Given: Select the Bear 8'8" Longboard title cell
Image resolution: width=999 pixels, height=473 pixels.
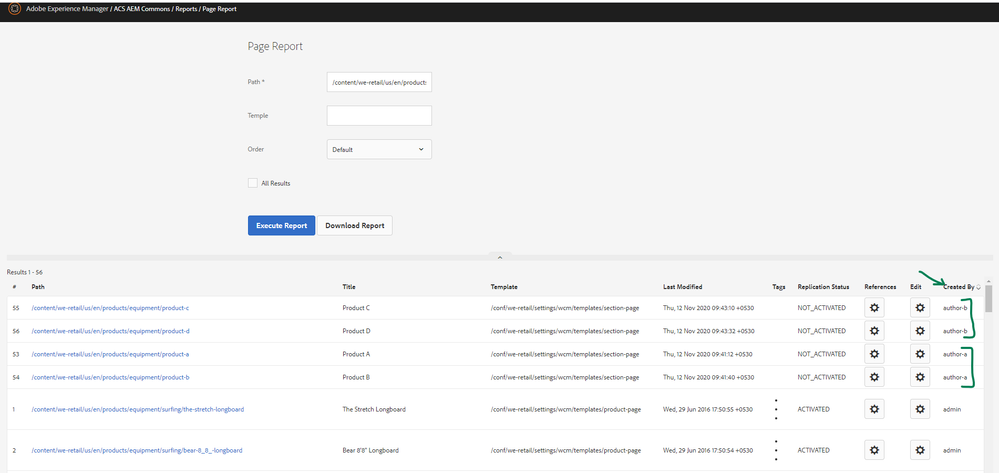Looking at the screenshot, I should [371, 450].
